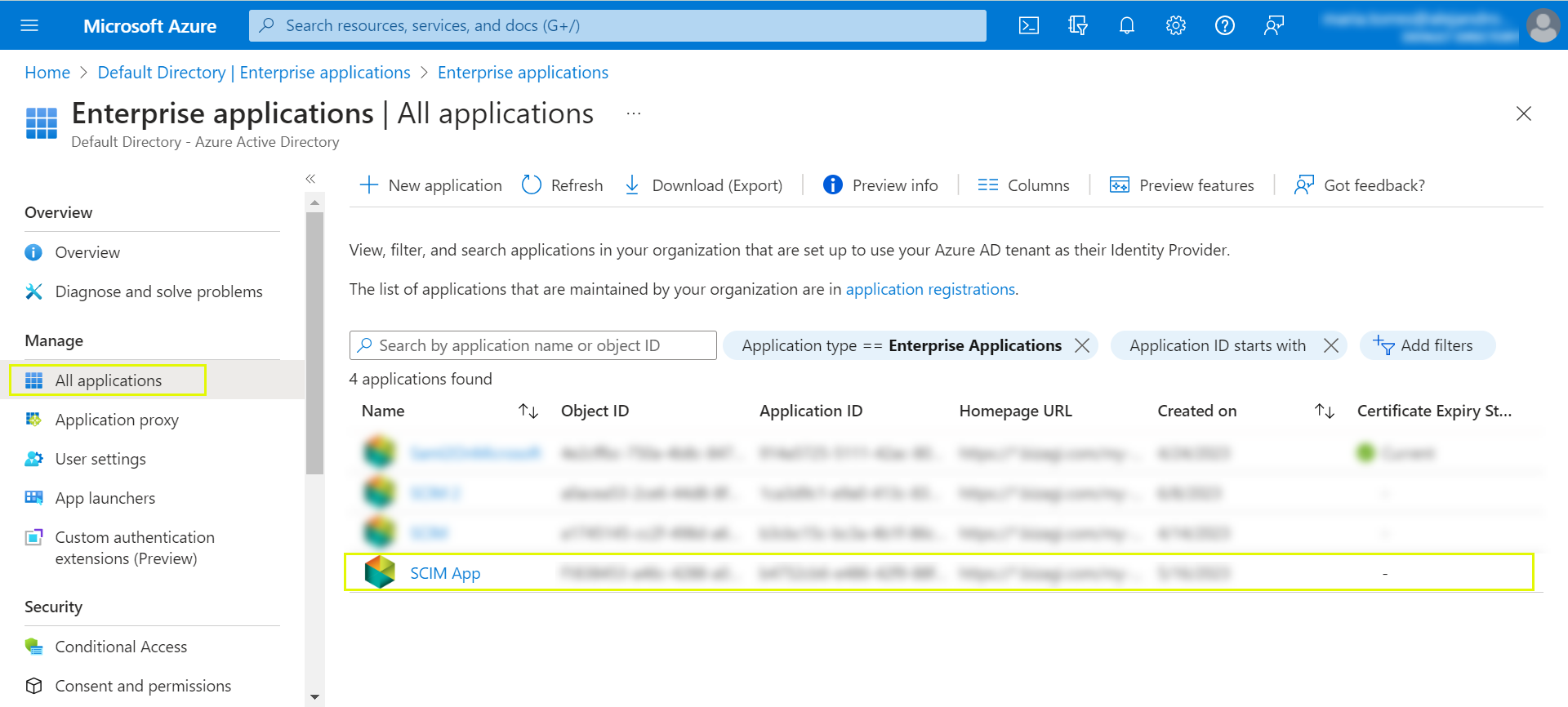This screenshot has height=707, width=1568.
Task: Launch Cloud Shell from the top bar
Action: 1029,25
